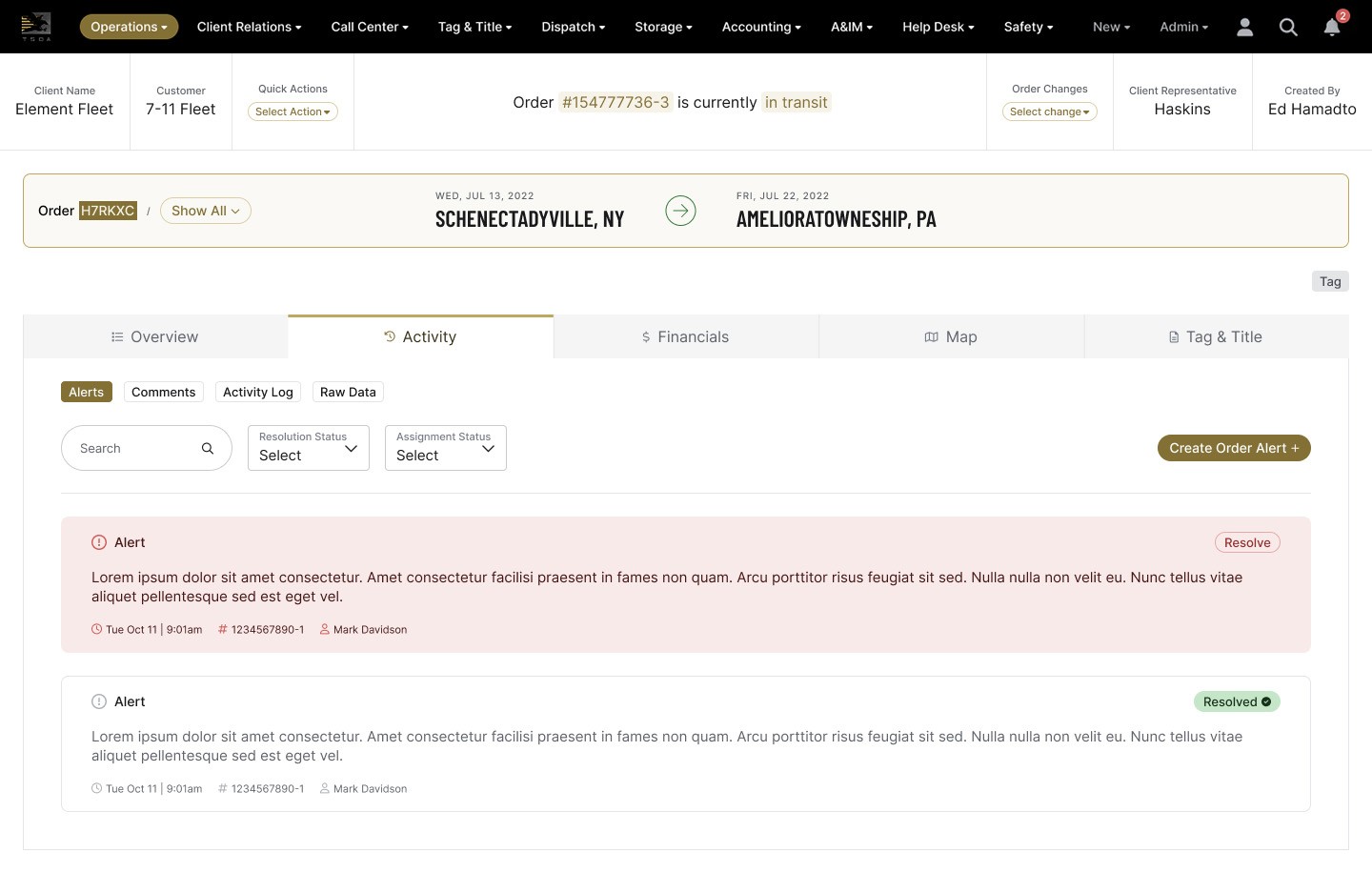1372x873 pixels.
Task: Click the person icon on the resolved alert
Action: coord(325,788)
